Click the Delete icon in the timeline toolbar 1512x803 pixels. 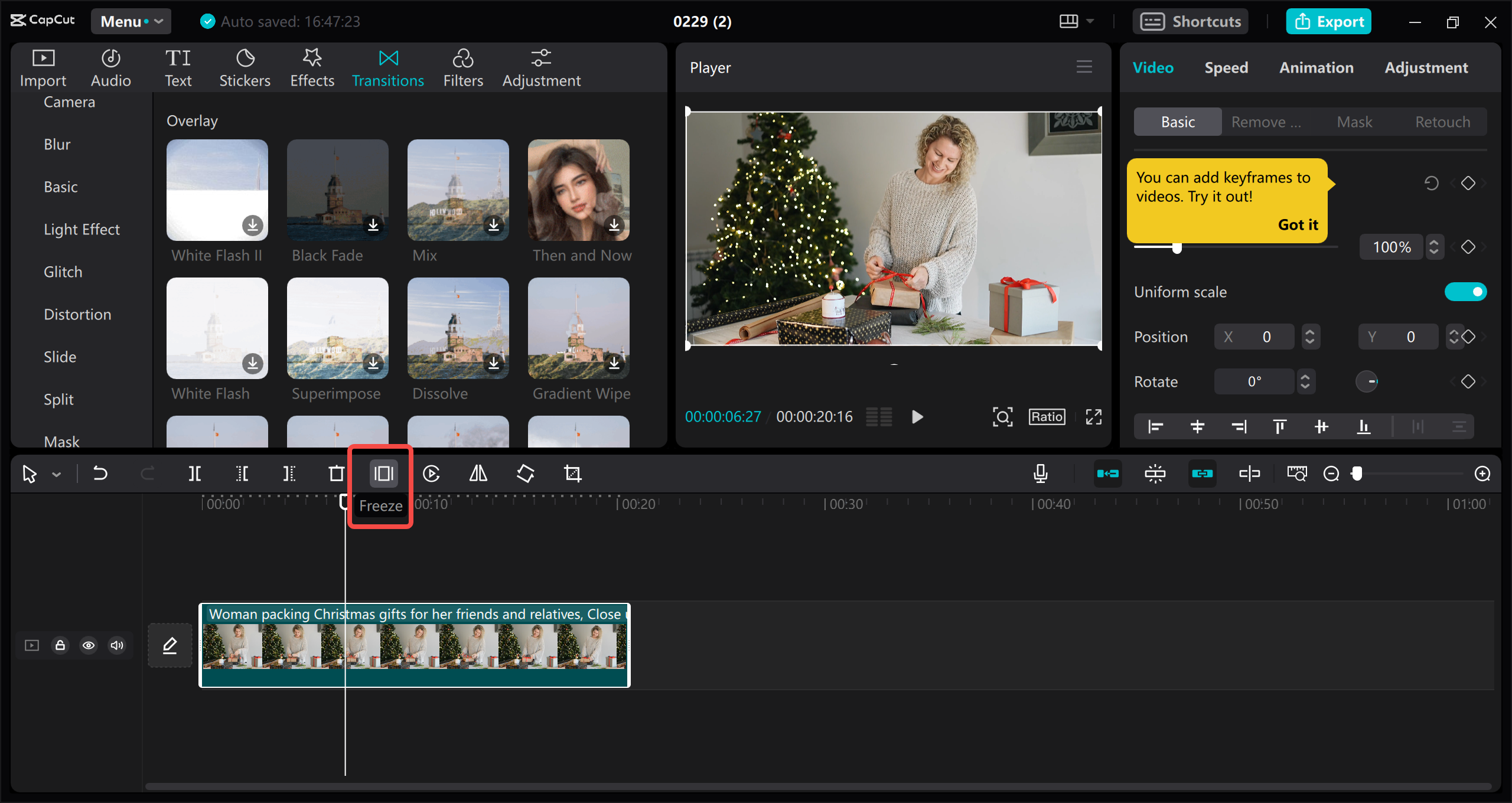(336, 473)
